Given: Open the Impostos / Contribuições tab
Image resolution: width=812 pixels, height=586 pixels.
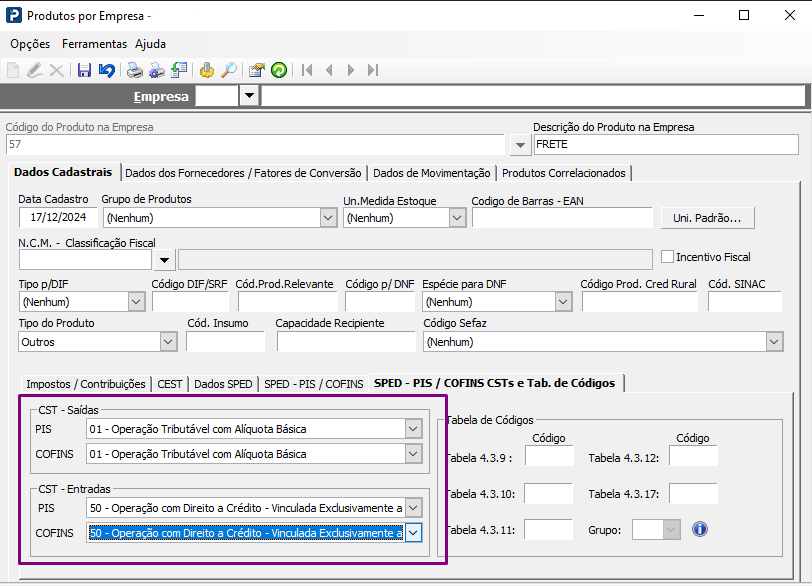Looking at the screenshot, I should 86,384.
